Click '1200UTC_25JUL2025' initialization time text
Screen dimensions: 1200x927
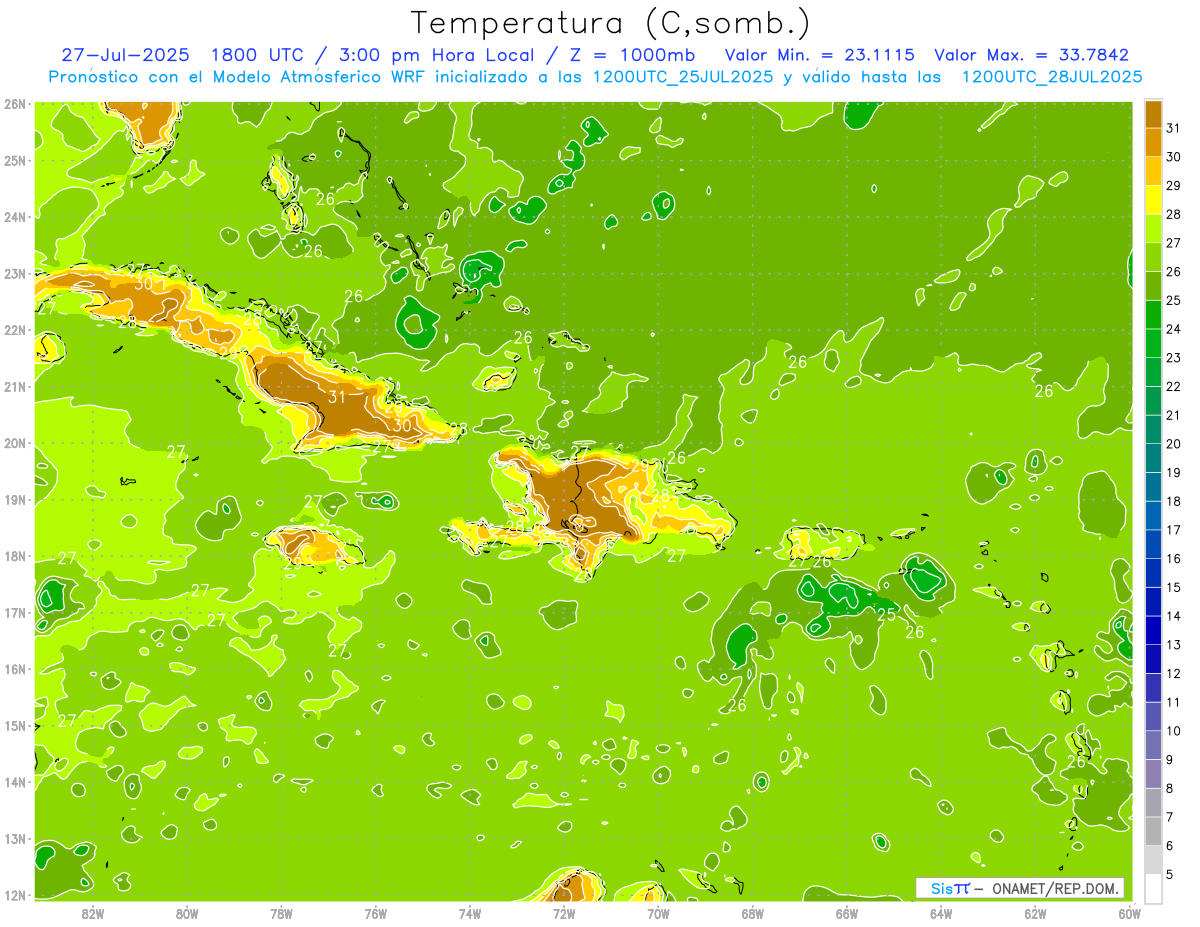point(683,77)
